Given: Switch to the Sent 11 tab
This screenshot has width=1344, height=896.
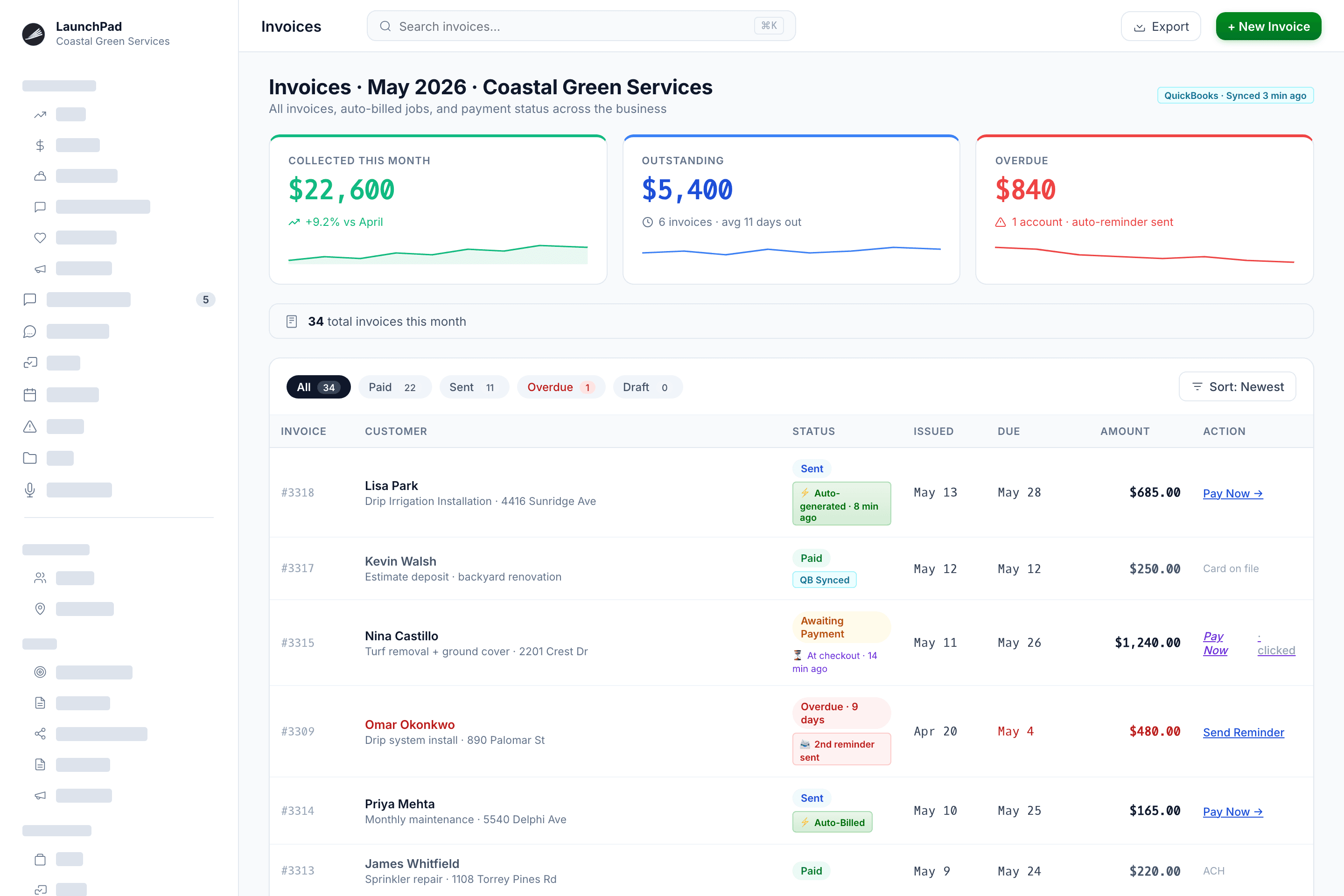Looking at the screenshot, I should coord(474,387).
